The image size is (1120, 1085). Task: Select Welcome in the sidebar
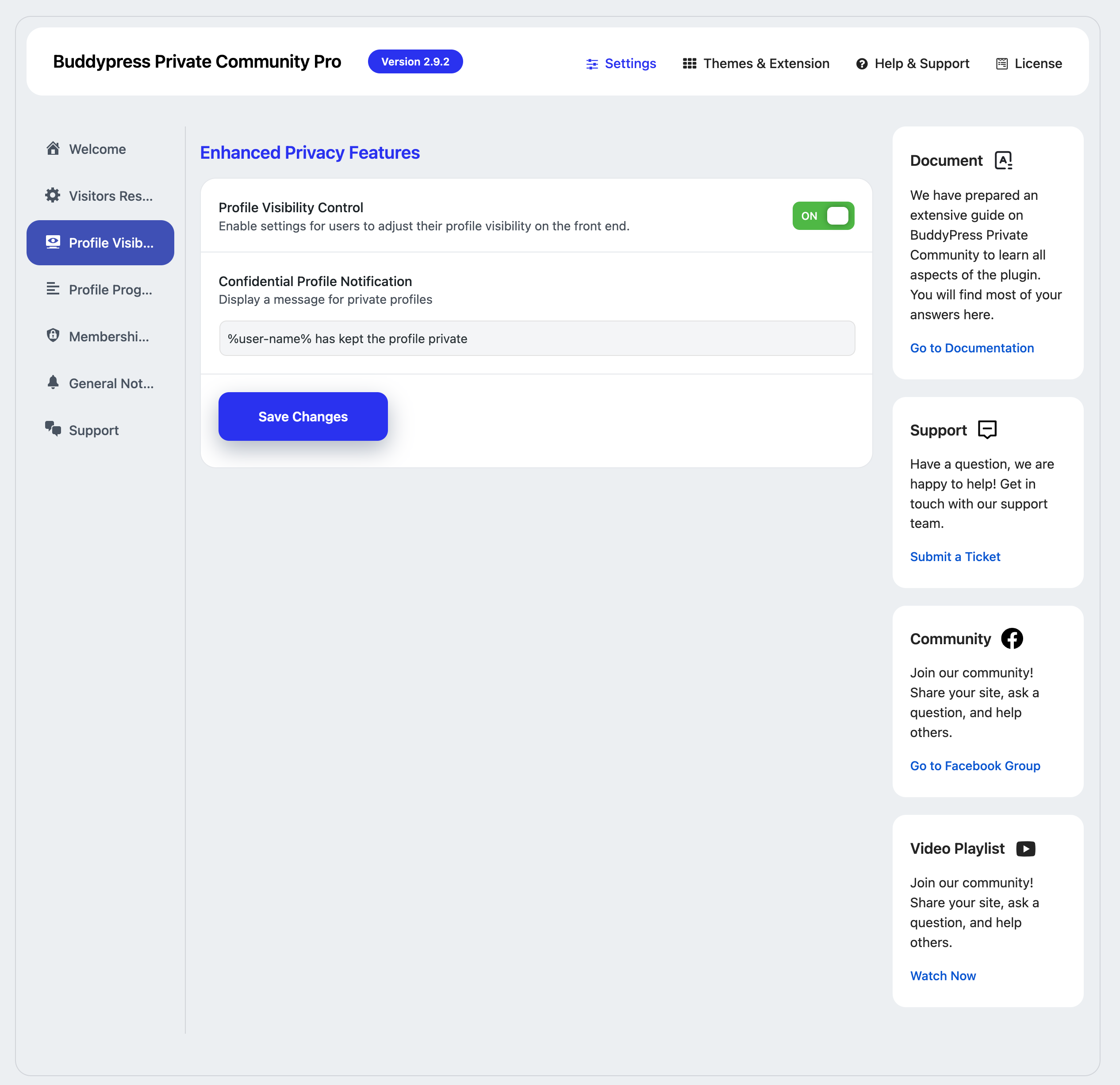coord(100,149)
